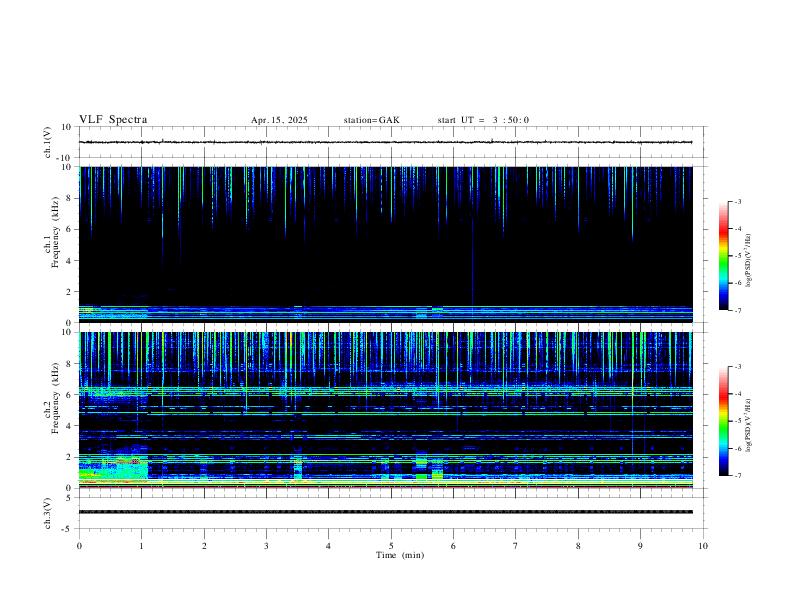792x612 pixels.
Task: Click the ch.2 spectrogram PSD colorbar
Action: click(x=723, y=421)
